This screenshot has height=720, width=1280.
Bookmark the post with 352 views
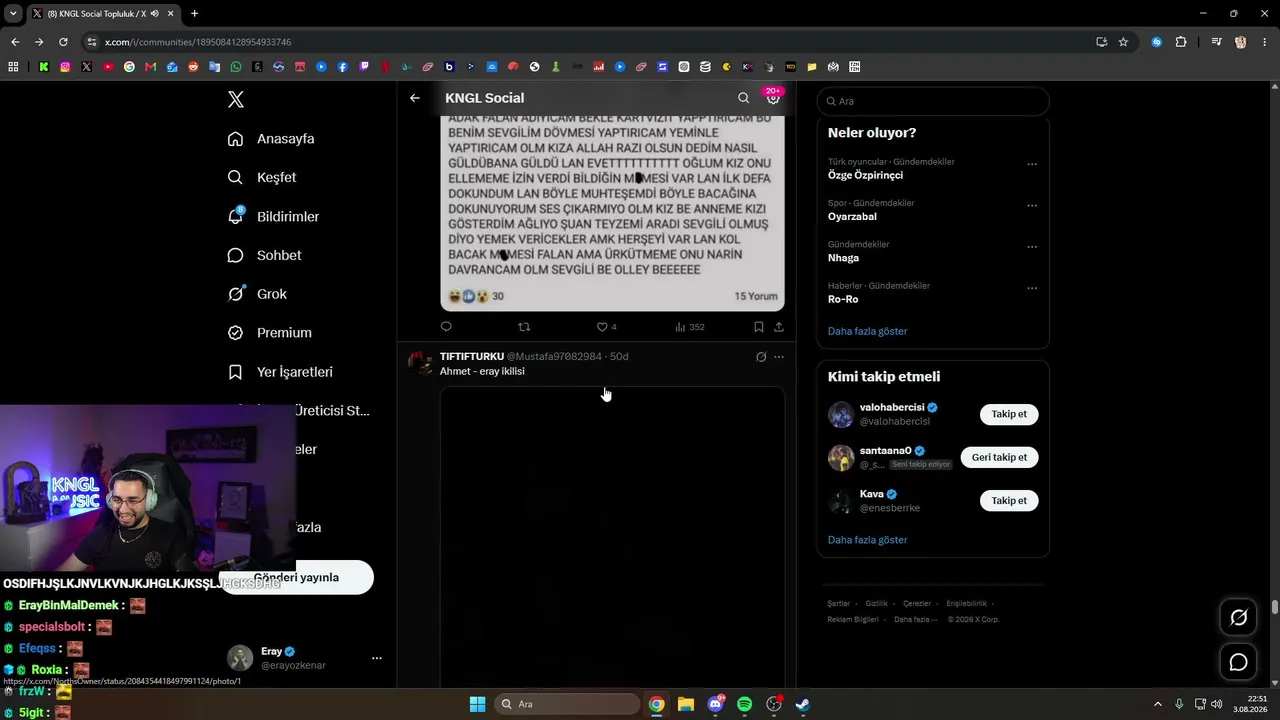tap(759, 327)
